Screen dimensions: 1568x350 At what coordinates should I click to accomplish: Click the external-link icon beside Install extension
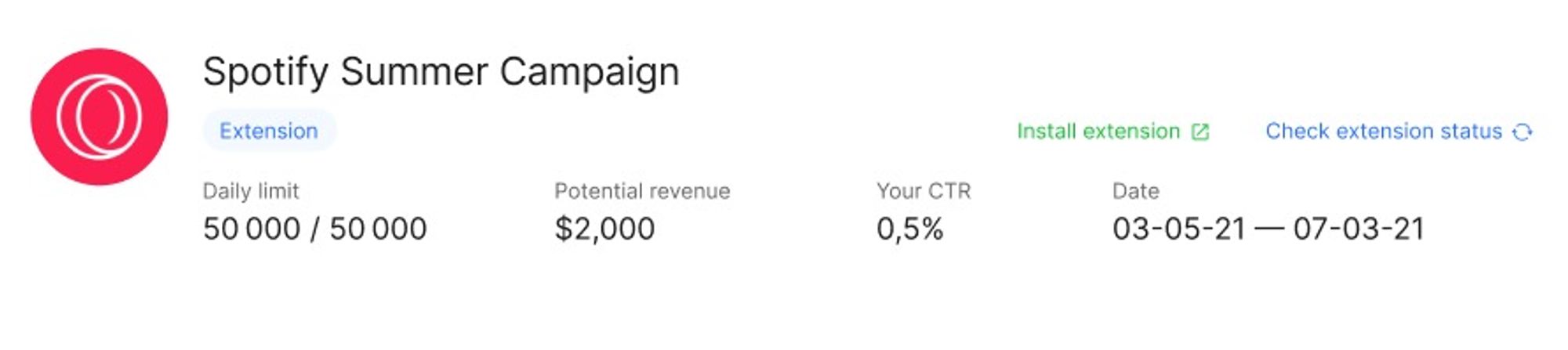tap(1200, 132)
